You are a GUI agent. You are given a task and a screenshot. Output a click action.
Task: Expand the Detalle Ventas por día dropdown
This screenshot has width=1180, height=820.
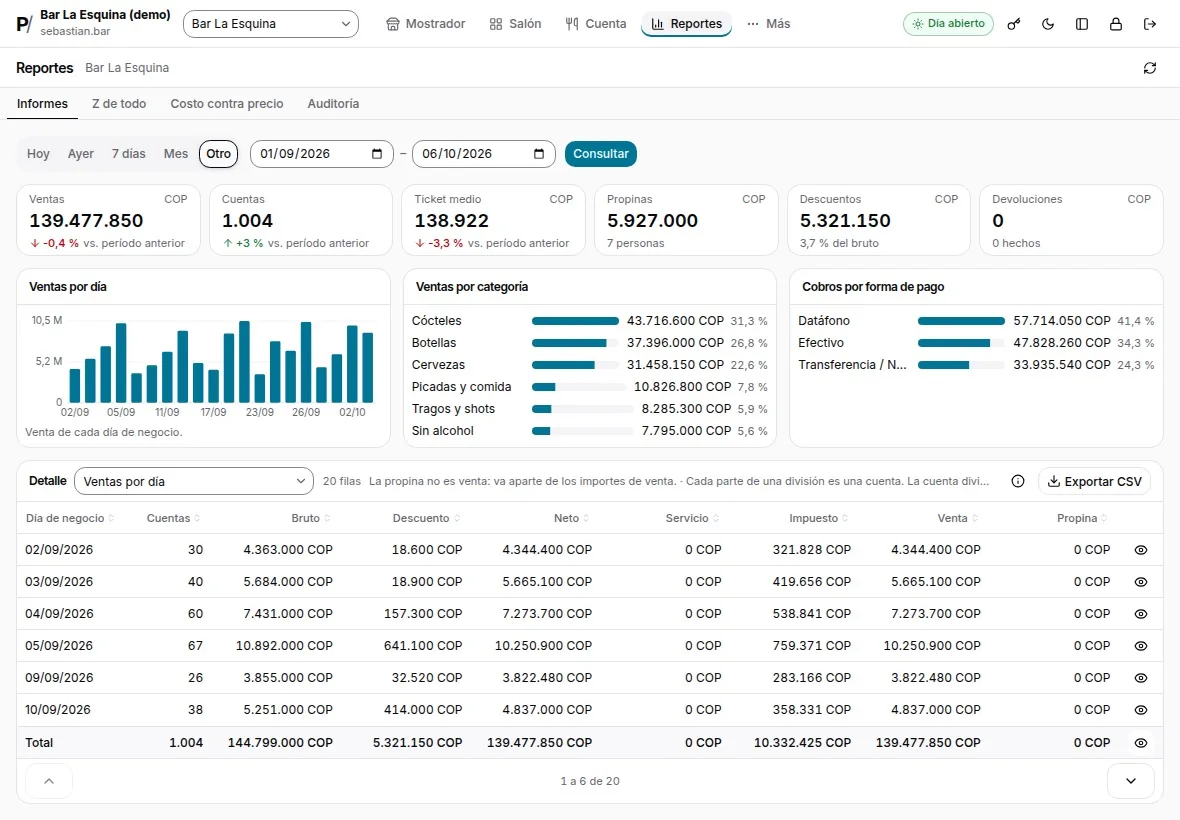194,481
